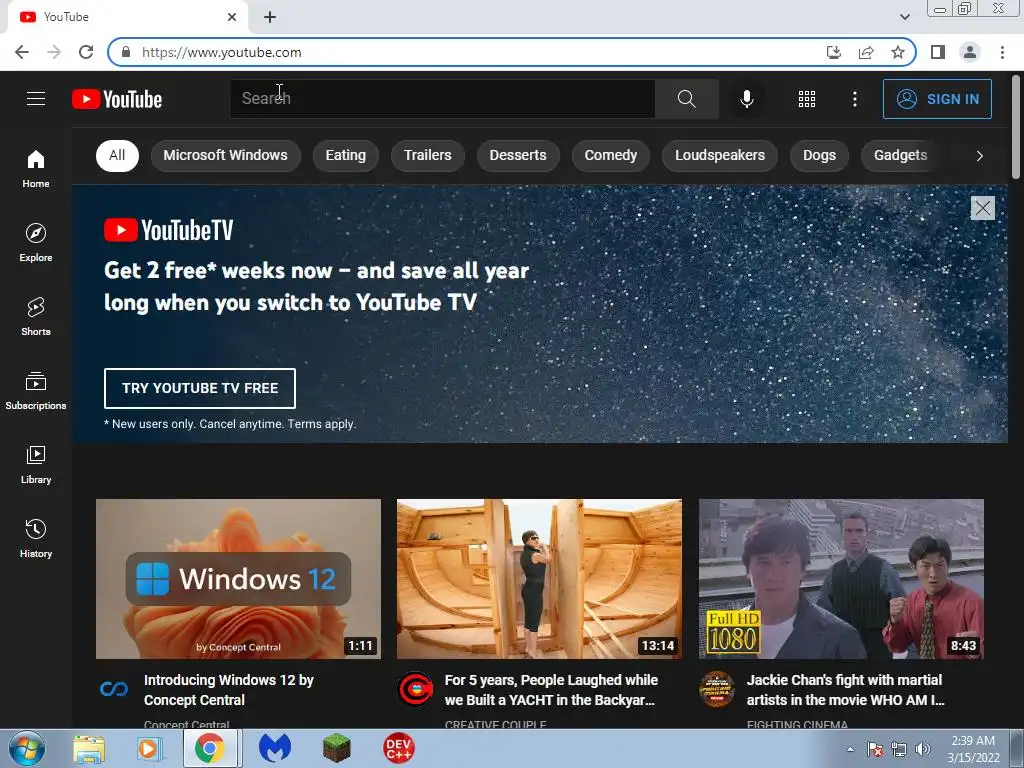Open the YACHT in Backyard video title
Image resolution: width=1024 pixels, height=768 pixels.
[551, 690]
